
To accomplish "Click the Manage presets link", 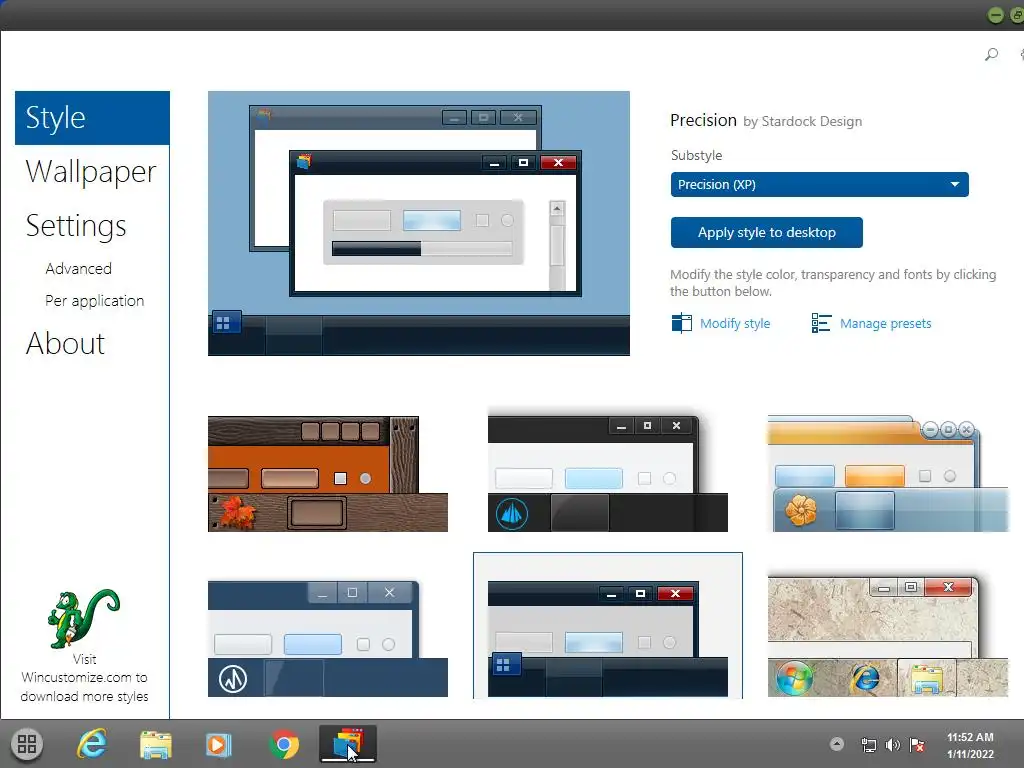I will (885, 323).
